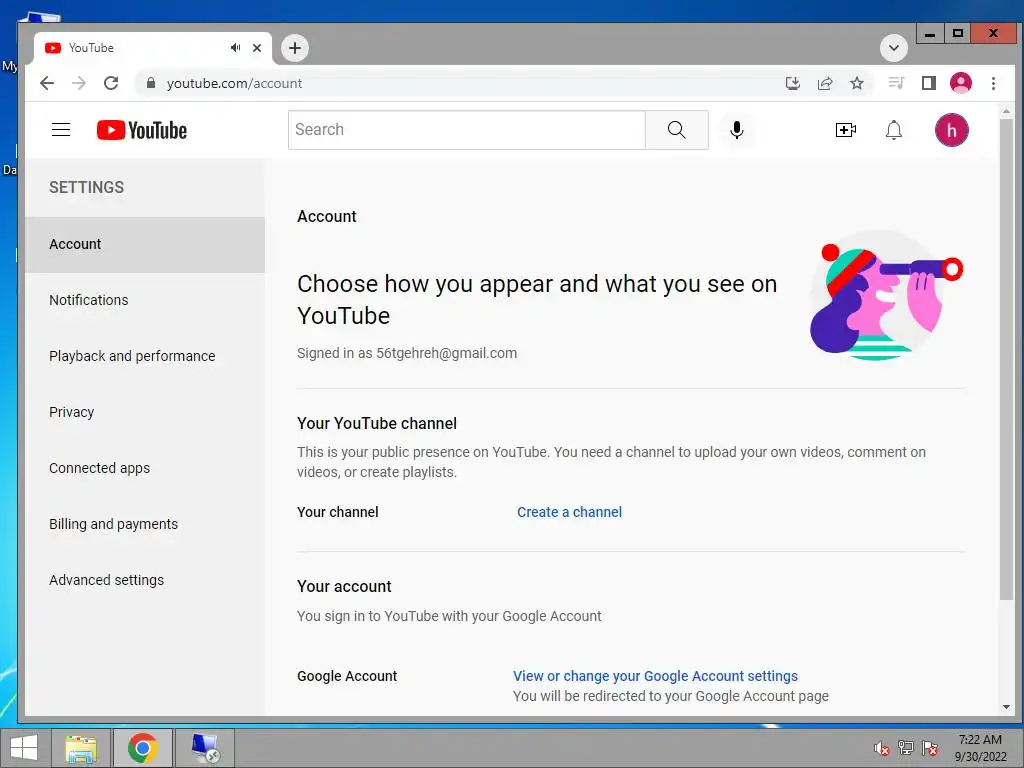Focus the YouTube search field
The width and height of the screenshot is (1024, 768).
click(x=466, y=130)
